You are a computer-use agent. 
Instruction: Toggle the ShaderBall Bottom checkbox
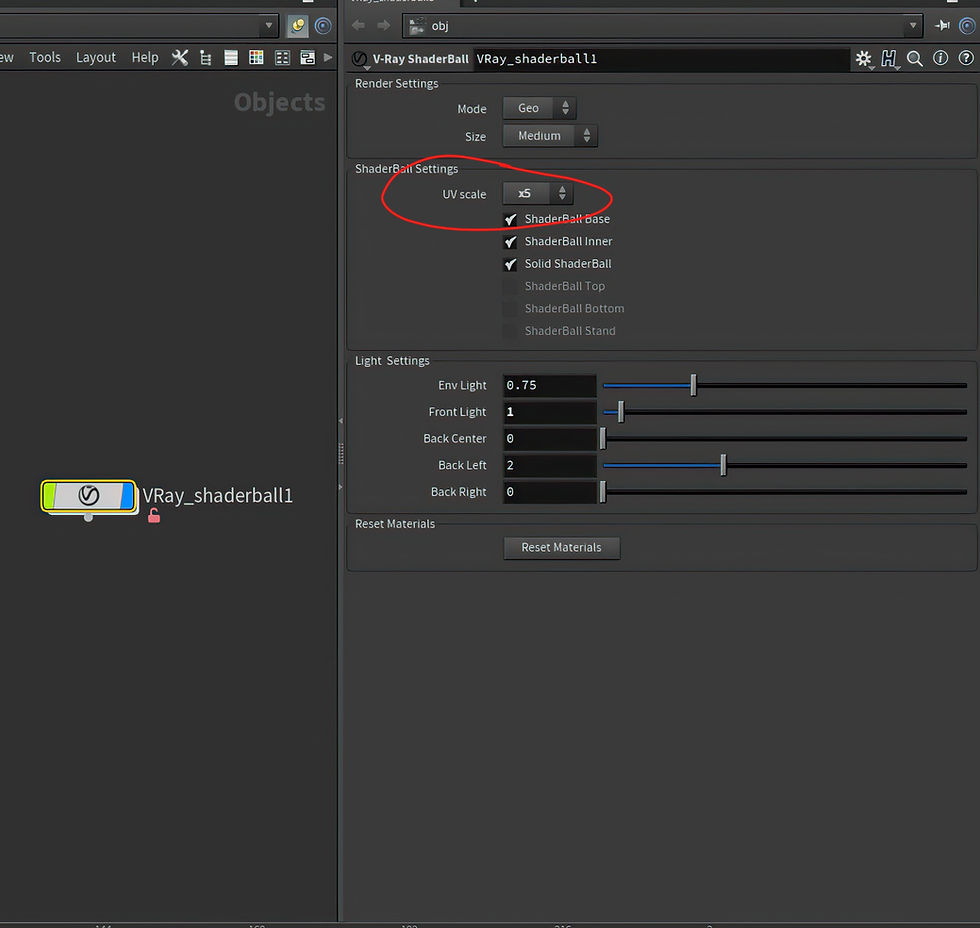(511, 309)
